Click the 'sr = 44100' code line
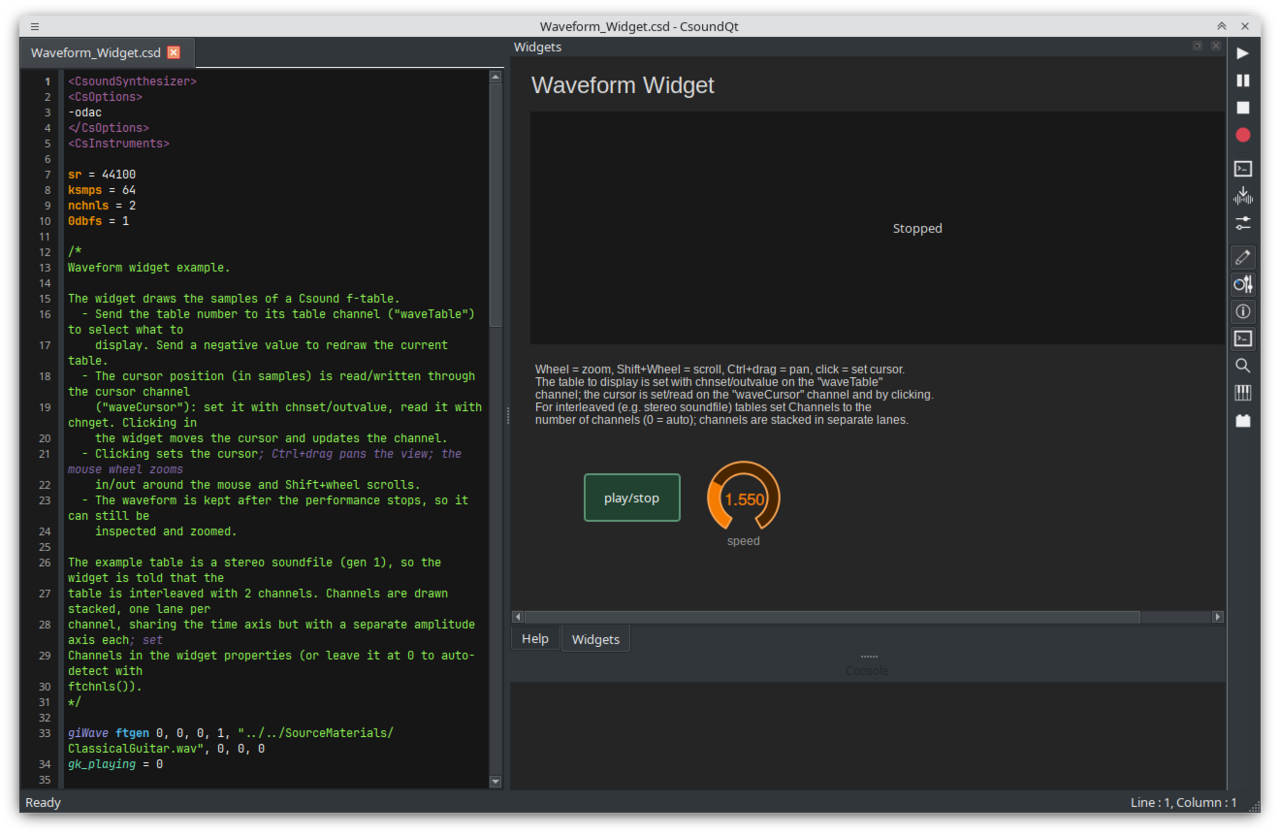The image size is (1280, 836). click(102, 174)
